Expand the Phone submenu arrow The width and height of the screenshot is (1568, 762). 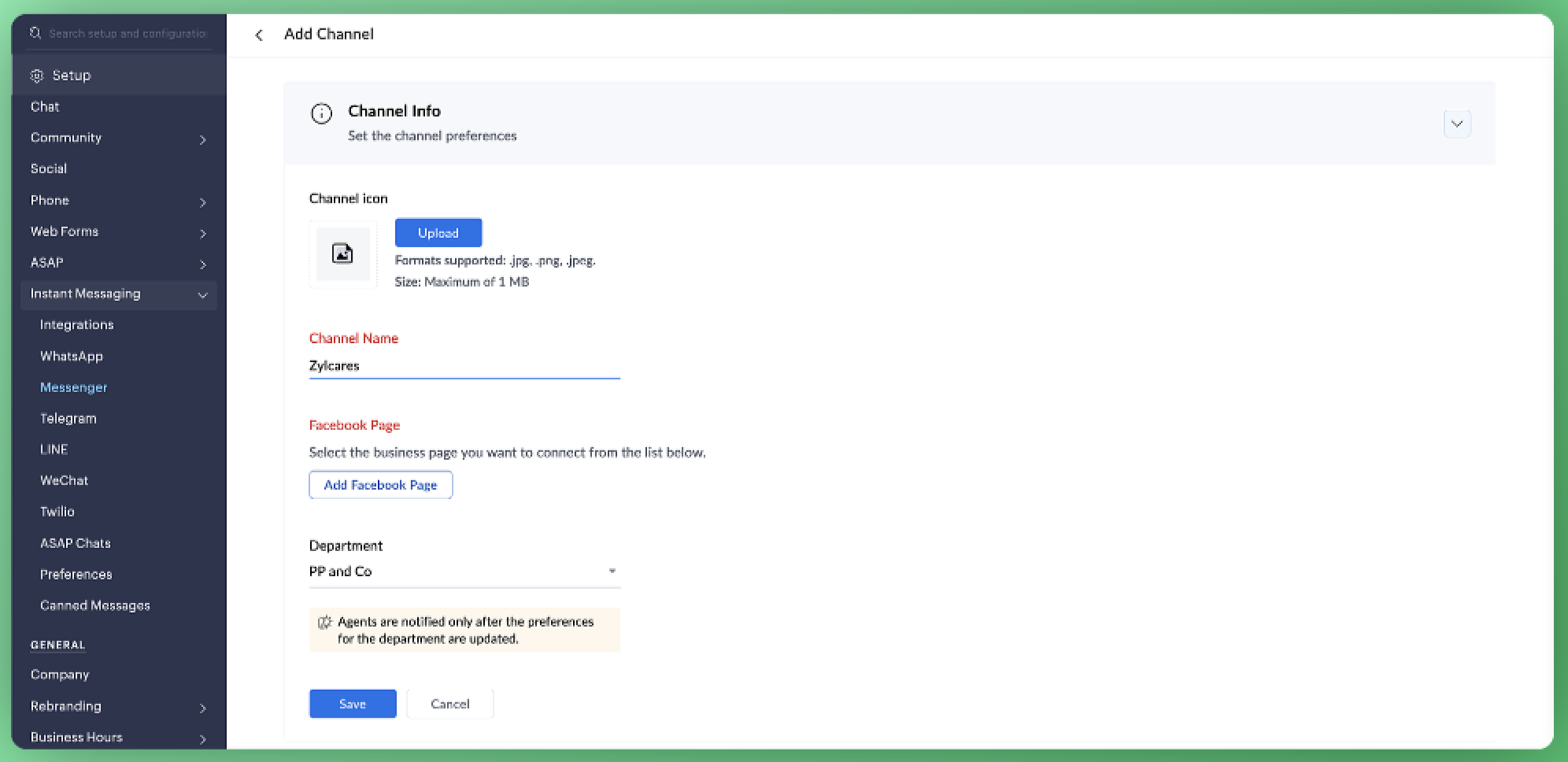point(203,202)
